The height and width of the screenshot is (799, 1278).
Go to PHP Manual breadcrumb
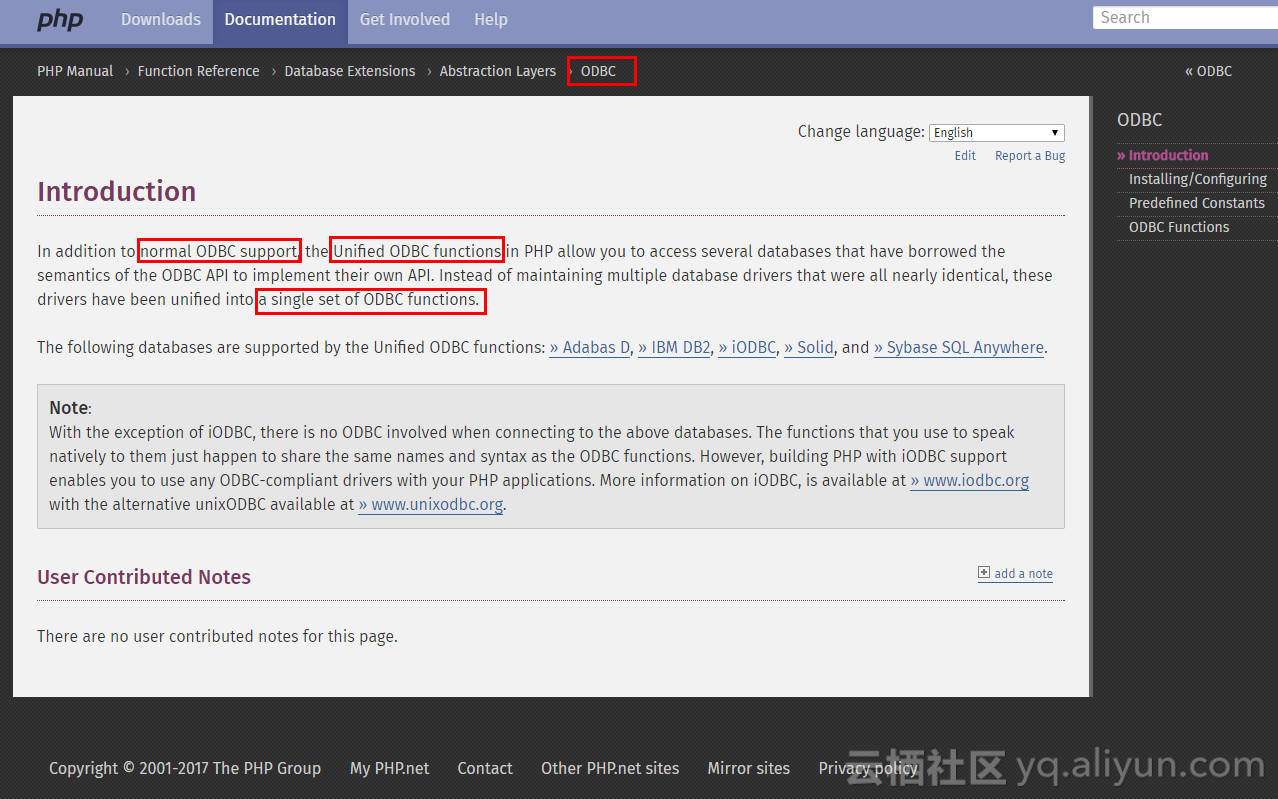(75, 71)
